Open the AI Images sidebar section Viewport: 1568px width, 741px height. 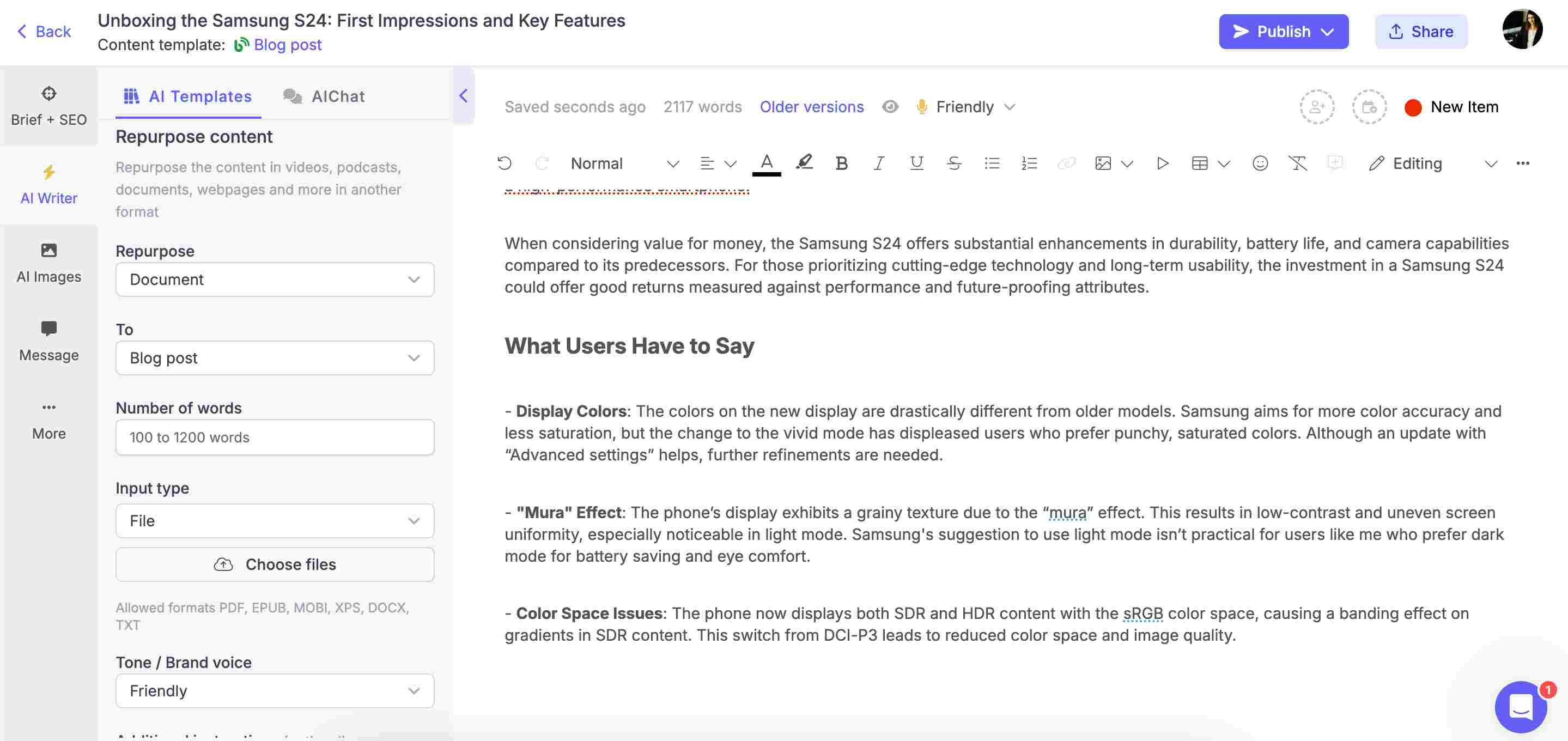pos(48,263)
